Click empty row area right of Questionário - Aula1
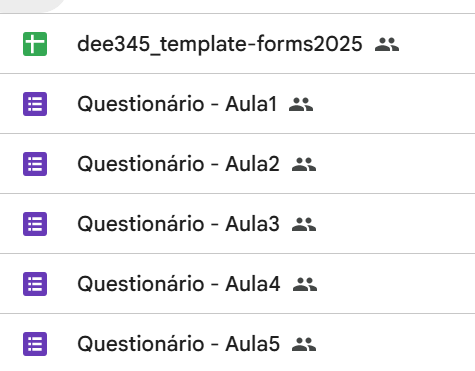 point(393,104)
